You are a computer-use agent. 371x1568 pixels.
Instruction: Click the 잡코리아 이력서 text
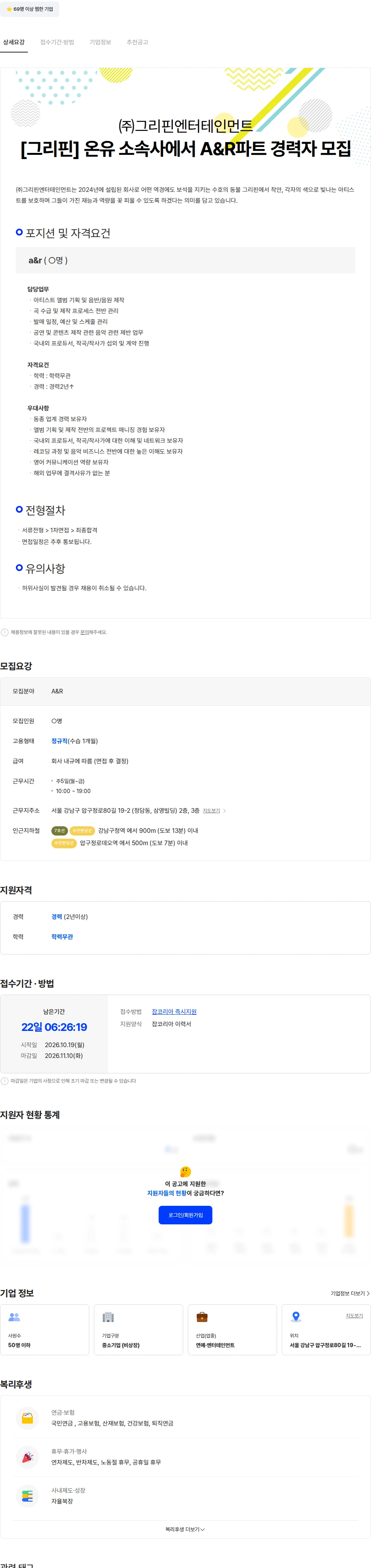pos(171,1024)
